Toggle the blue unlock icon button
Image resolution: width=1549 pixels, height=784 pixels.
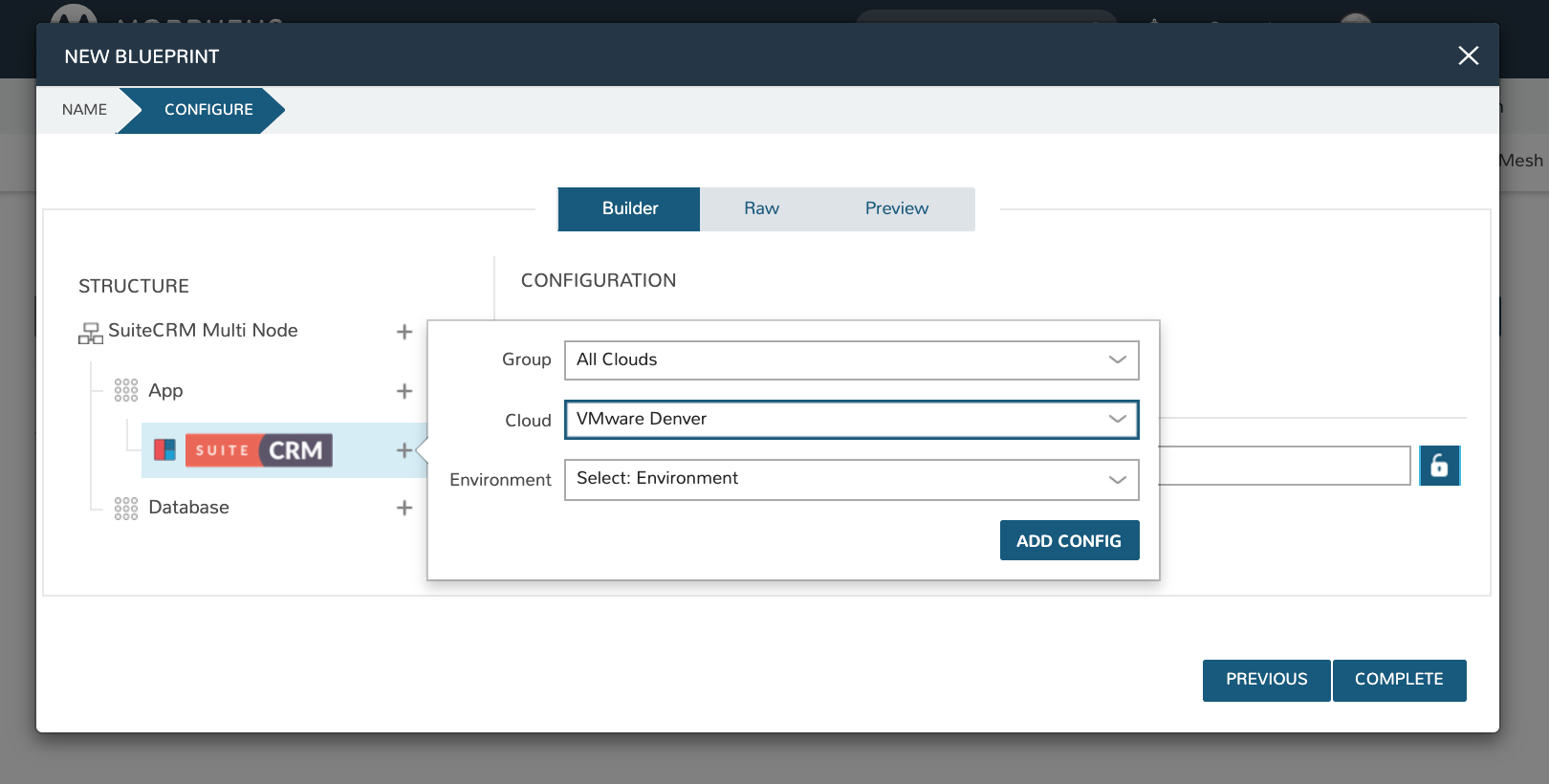coord(1439,466)
